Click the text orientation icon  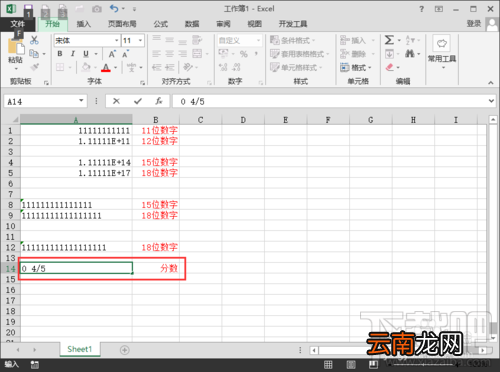188,67
